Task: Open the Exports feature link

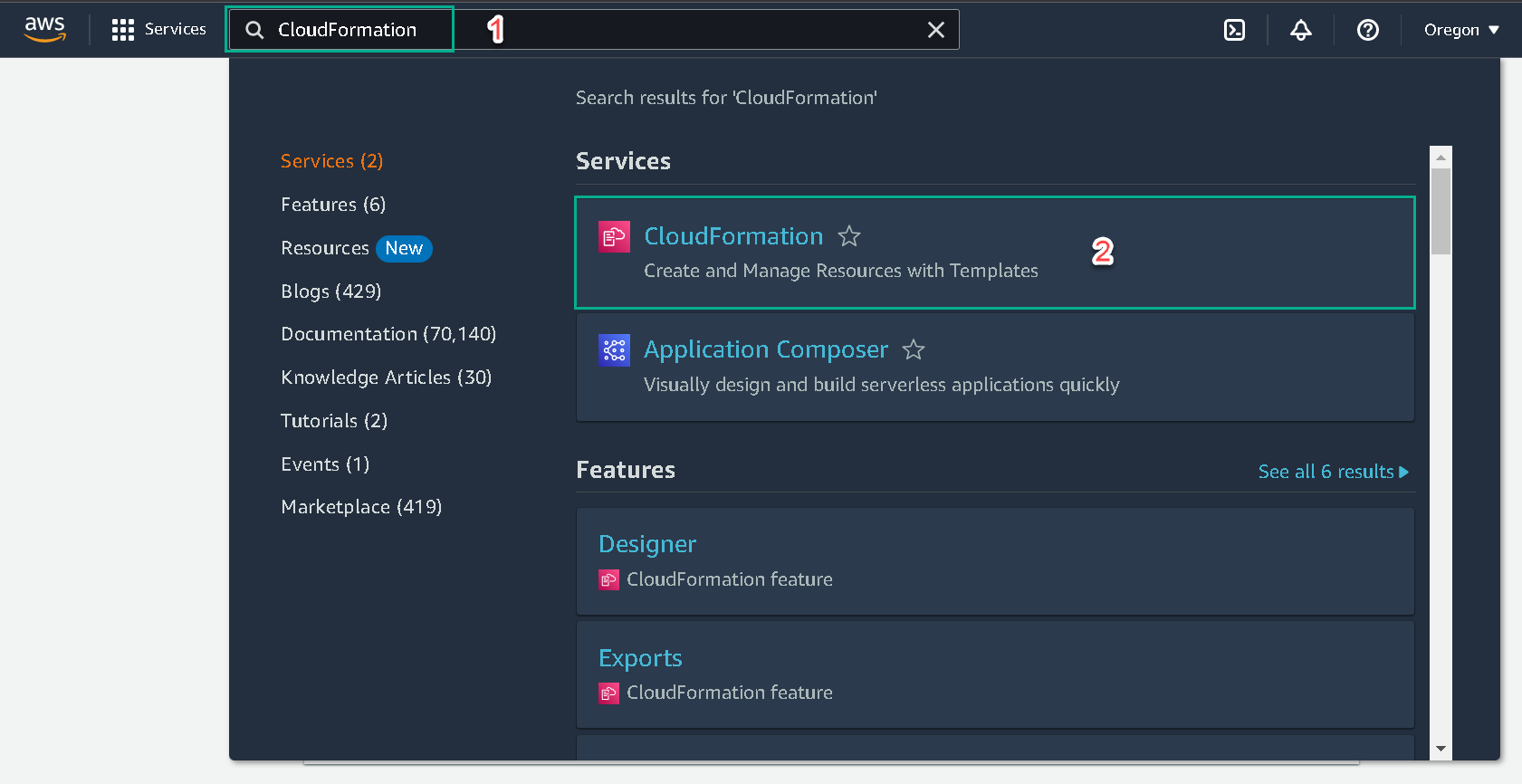Action: pyautogui.click(x=640, y=658)
